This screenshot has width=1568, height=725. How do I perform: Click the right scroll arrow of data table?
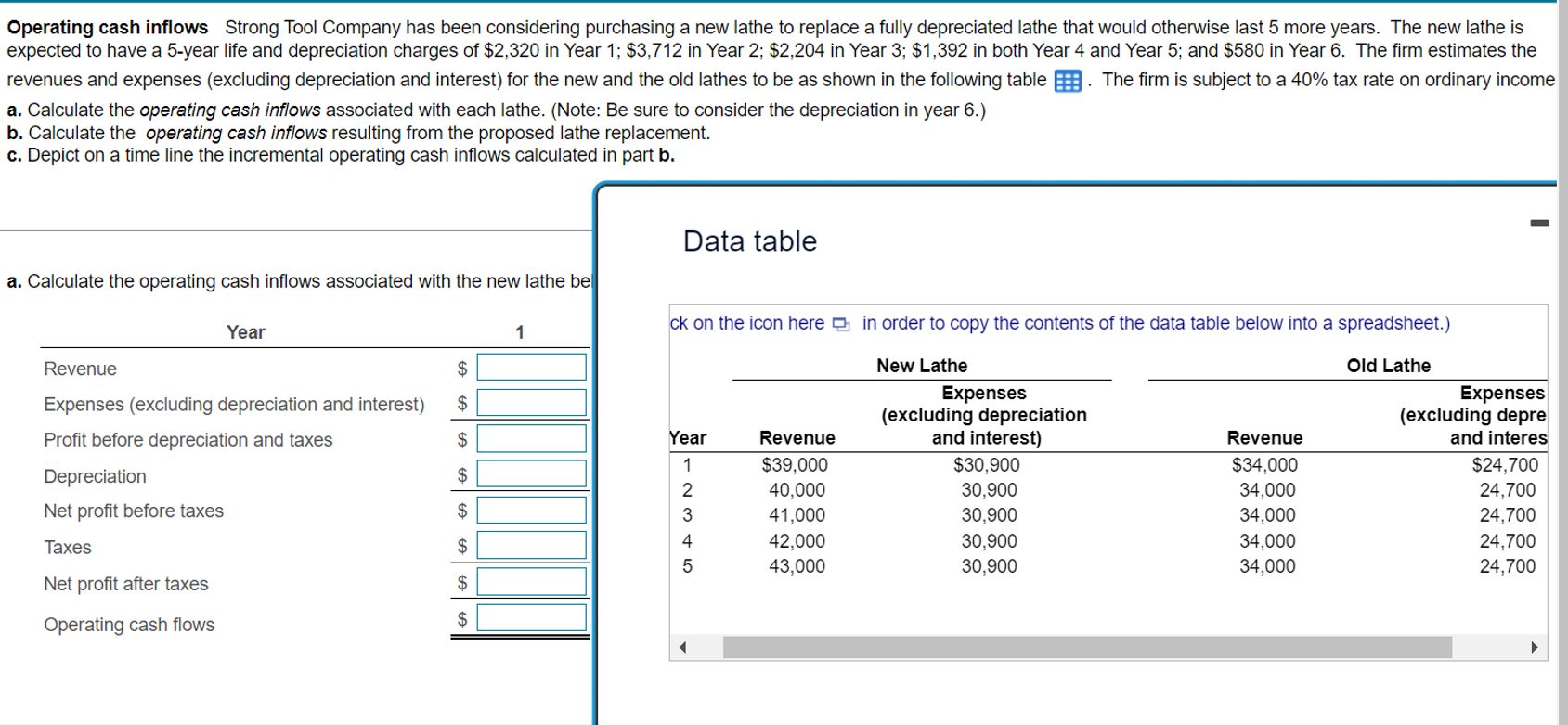[1534, 648]
